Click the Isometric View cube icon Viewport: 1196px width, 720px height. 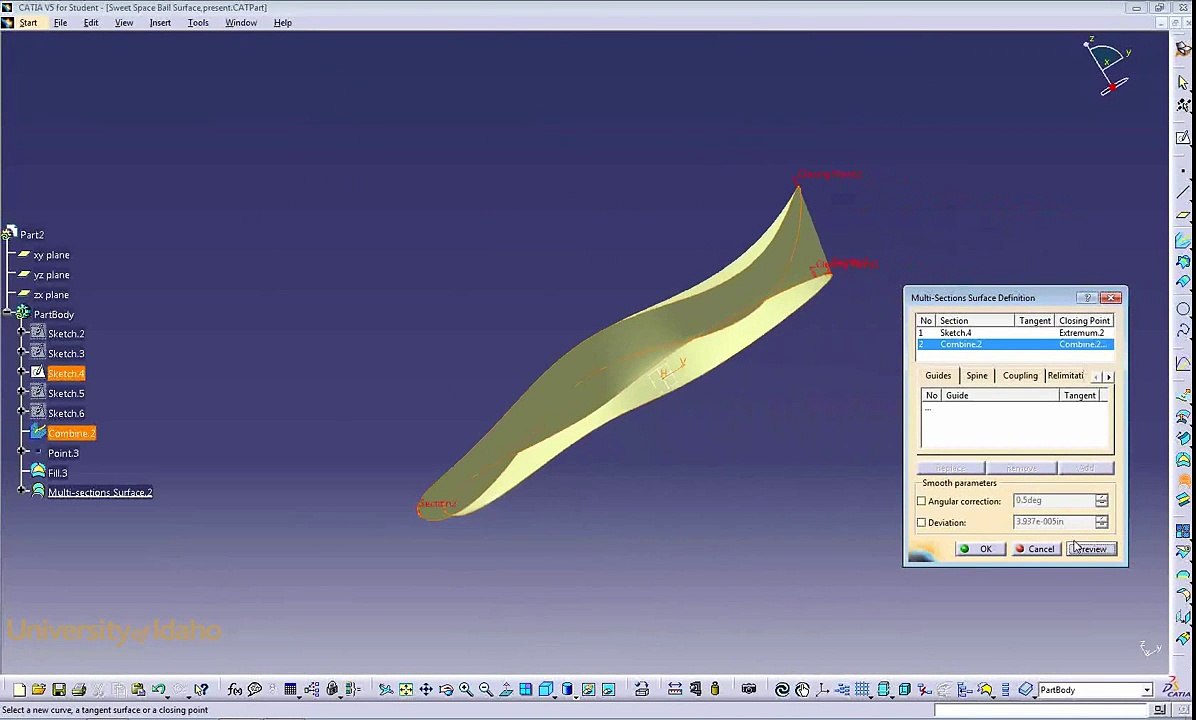pyautogui.click(x=545, y=689)
